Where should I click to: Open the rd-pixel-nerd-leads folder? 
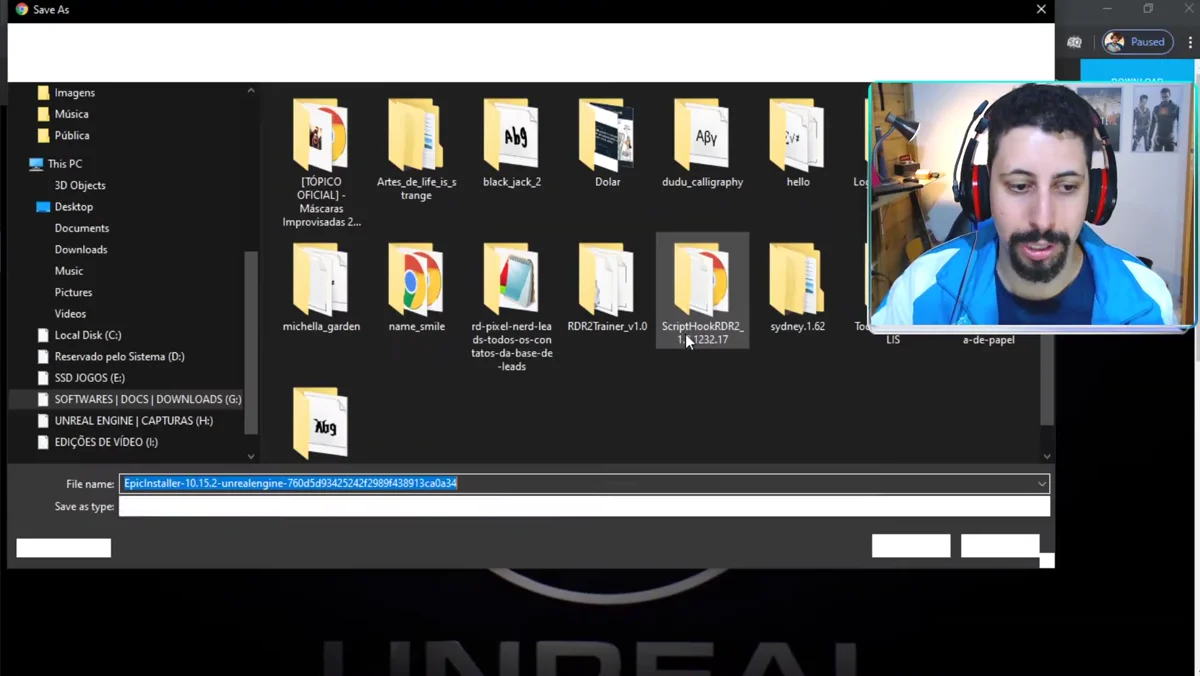tap(512, 307)
